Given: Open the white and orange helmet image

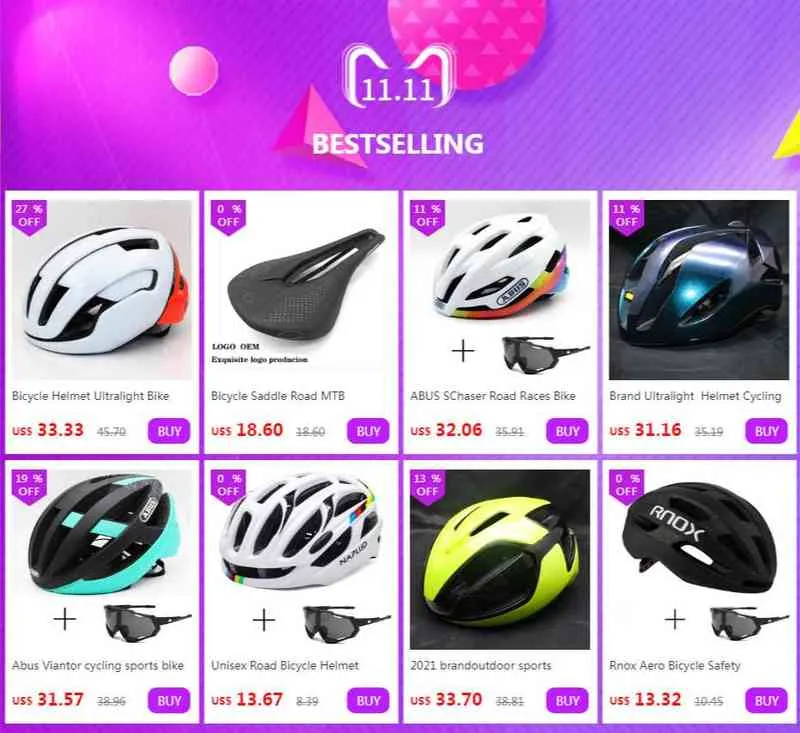Looking at the screenshot, I should [x=102, y=290].
